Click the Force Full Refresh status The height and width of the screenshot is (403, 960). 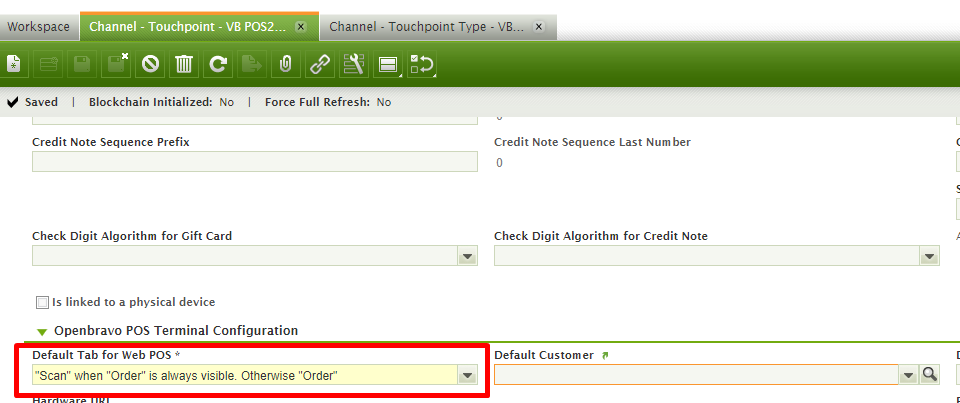[328, 102]
